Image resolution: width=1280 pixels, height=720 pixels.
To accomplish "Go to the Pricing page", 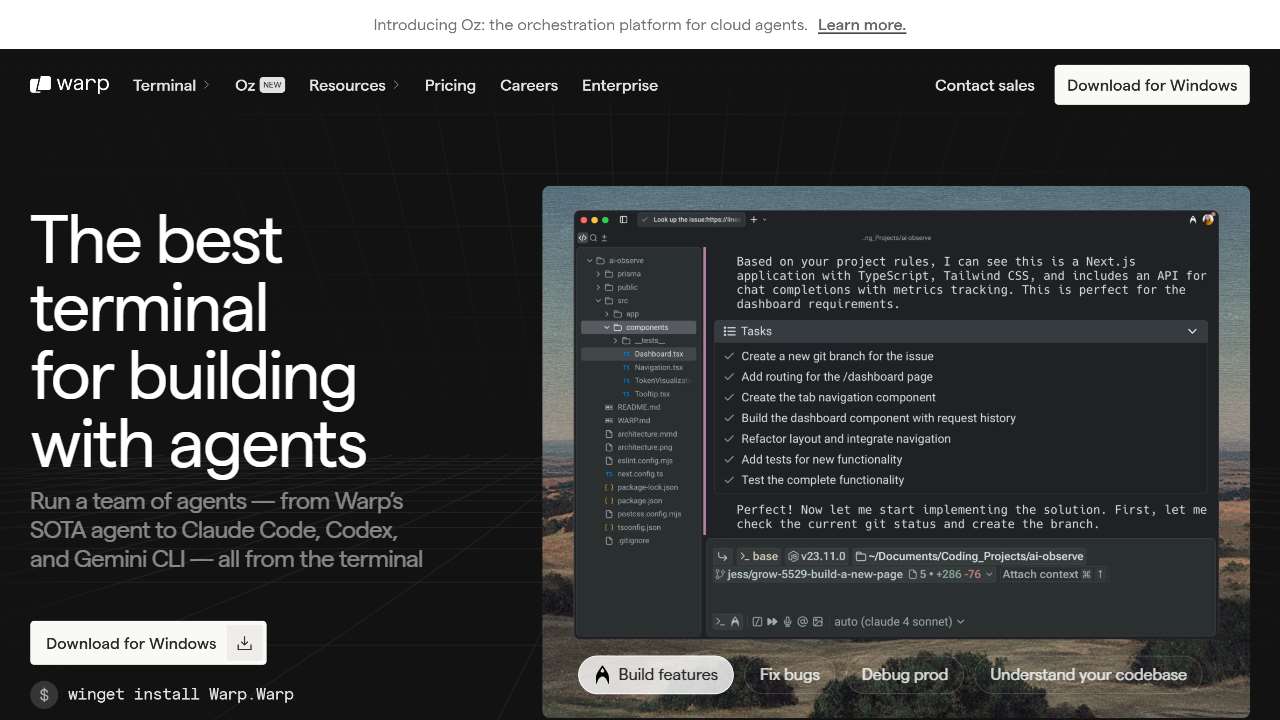I will pos(450,85).
